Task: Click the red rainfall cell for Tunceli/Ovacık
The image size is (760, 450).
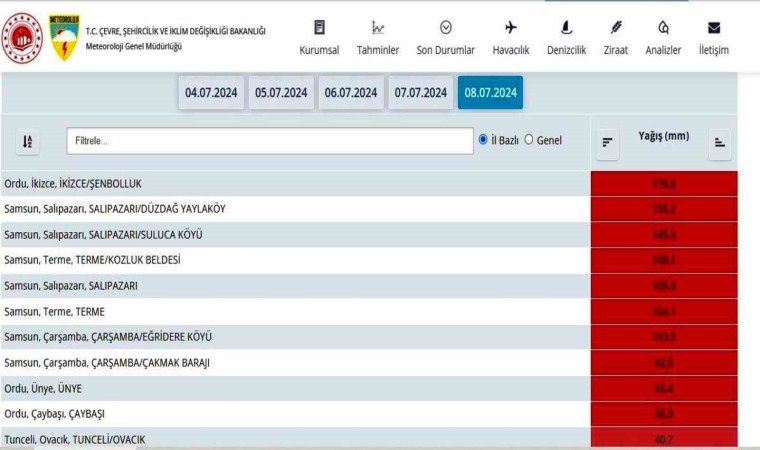Action: click(664, 438)
